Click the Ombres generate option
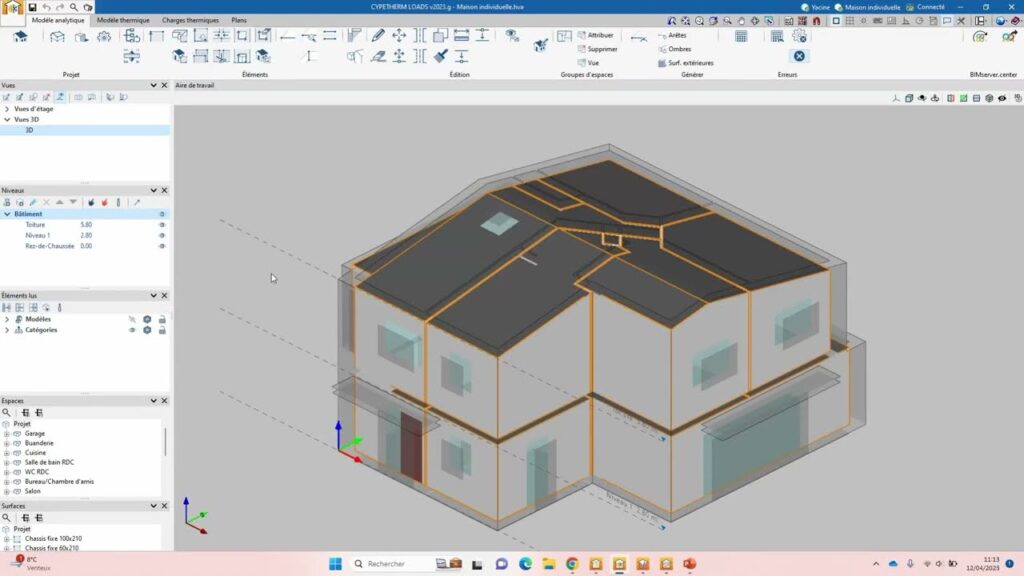The width and height of the screenshot is (1024, 576). [679, 49]
